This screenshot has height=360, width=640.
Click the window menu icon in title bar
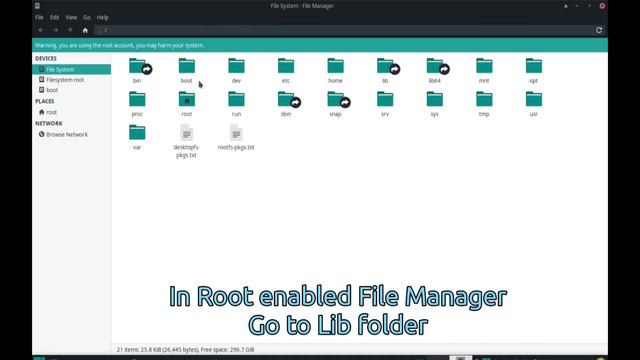coord(37,6)
